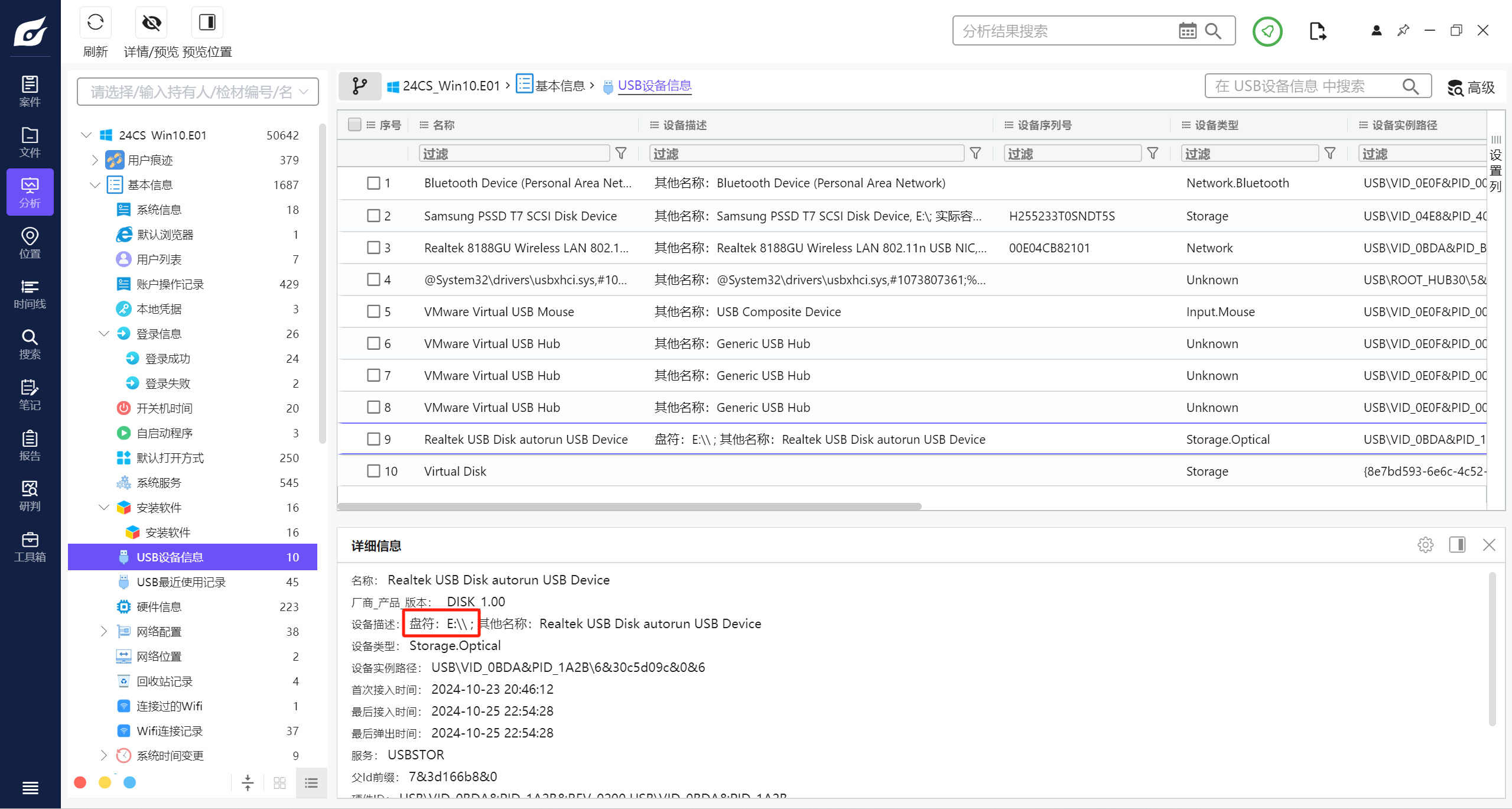Screen dimensions: 1512x809
Task: Expand the 网络配置 tree node
Action: (104, 632)
